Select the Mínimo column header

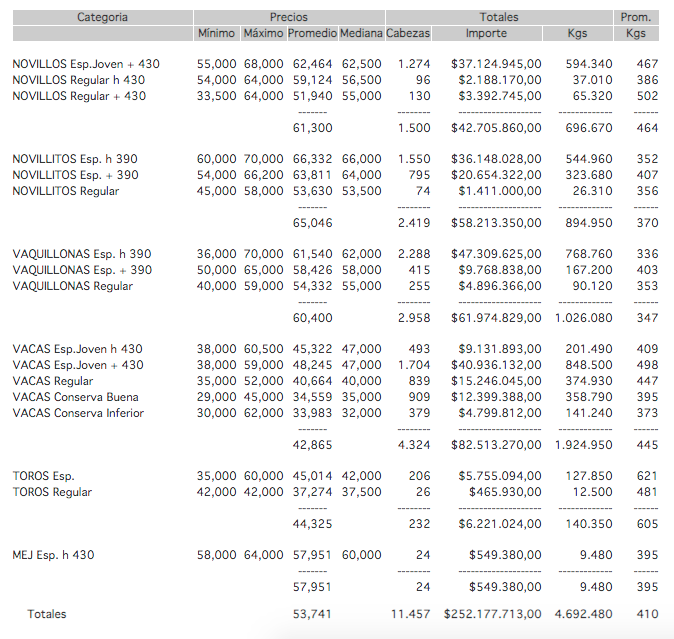[x=217, y=33]
